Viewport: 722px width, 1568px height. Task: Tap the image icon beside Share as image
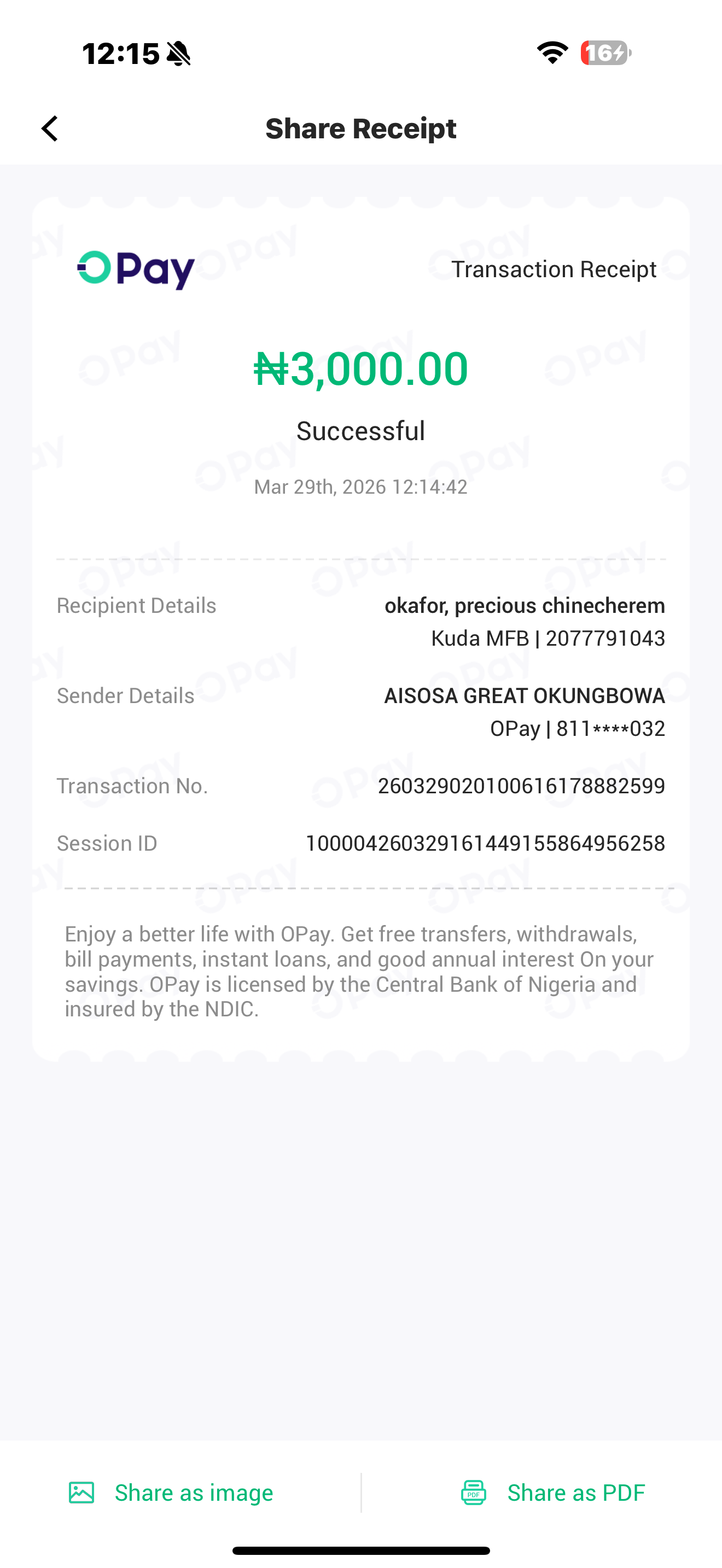tap(81, 1493)
